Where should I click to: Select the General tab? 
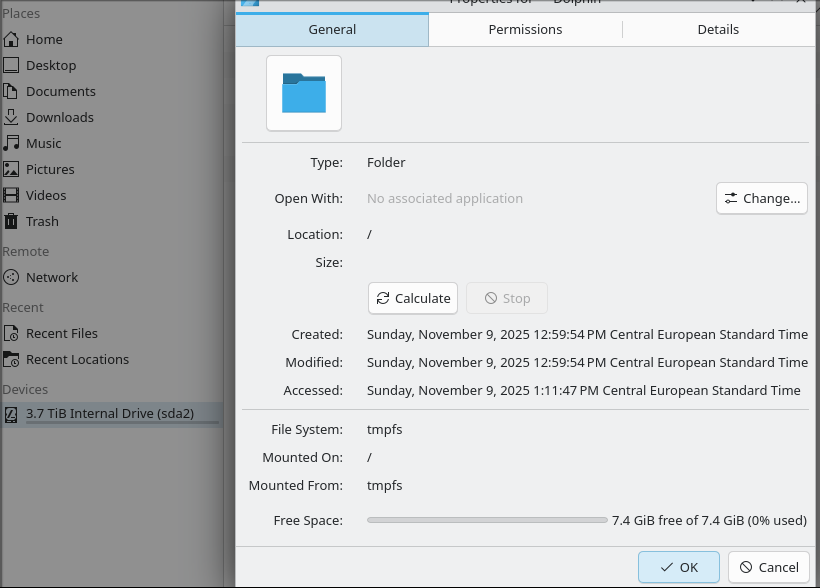[332, 29]
